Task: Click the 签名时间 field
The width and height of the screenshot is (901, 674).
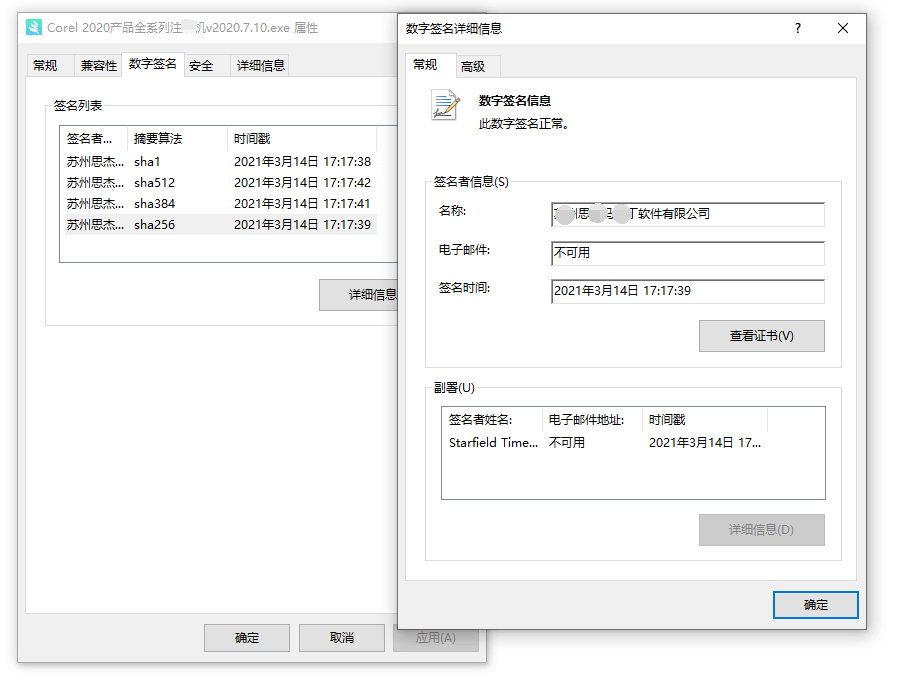Action: [x=688, y=291]
